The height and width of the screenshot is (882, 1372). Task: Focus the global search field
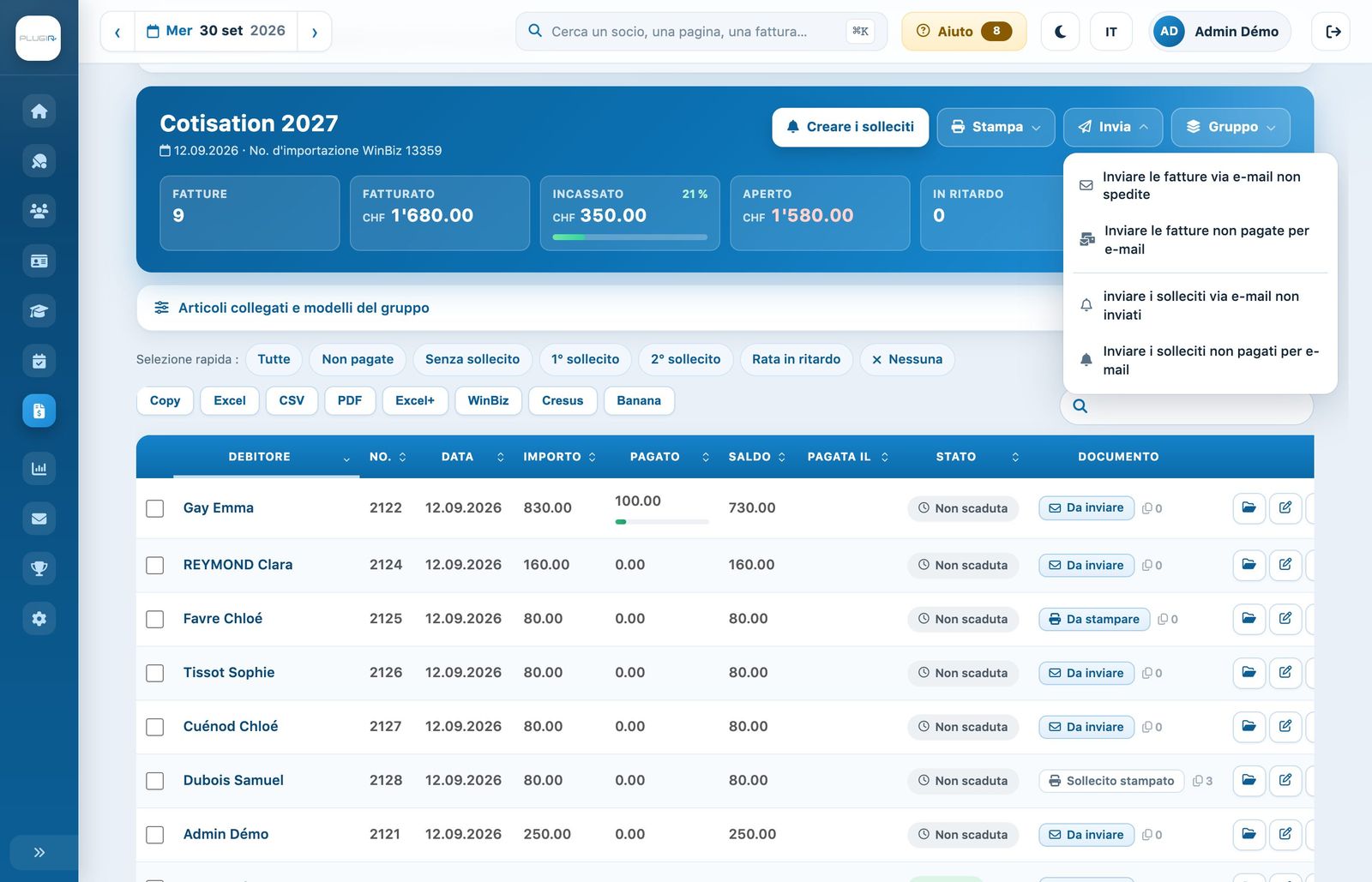[701, 32]
